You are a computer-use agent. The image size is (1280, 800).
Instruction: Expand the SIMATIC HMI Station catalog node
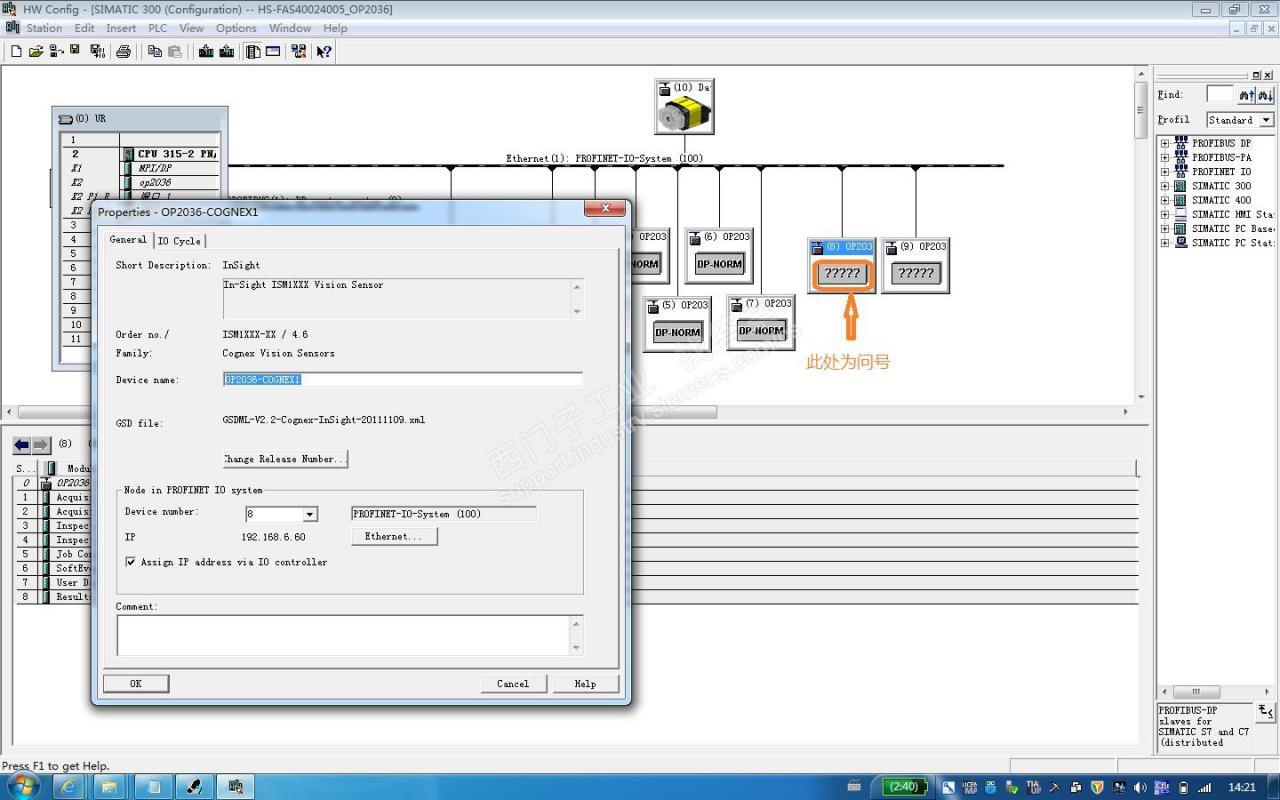pos(1164,214)
